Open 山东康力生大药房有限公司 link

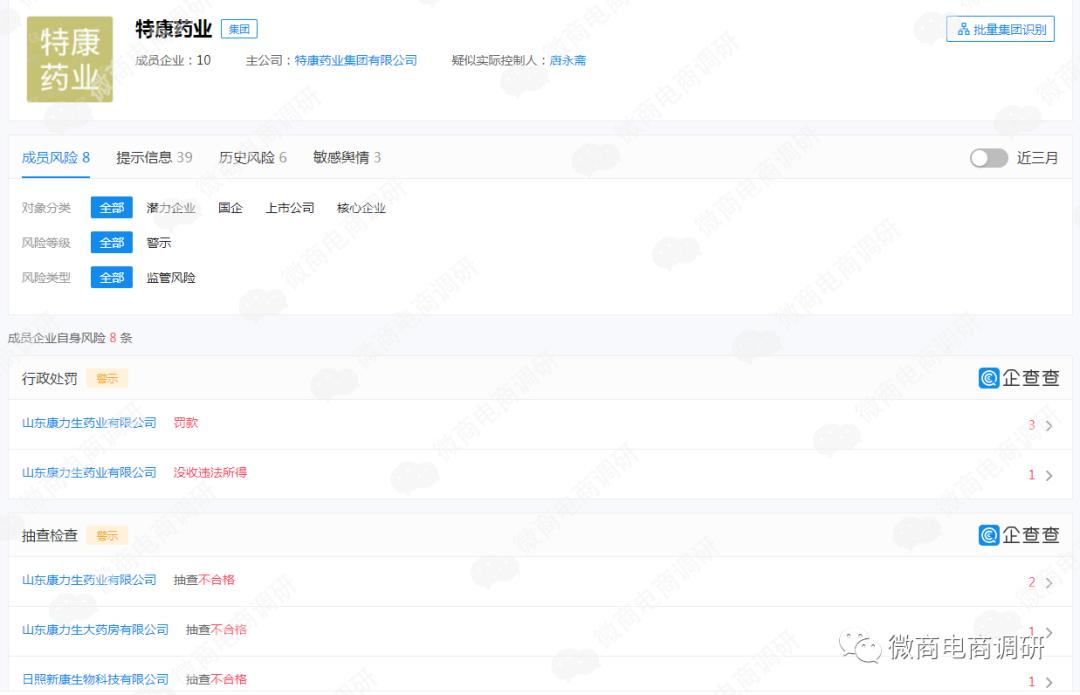tap(95, 630)
